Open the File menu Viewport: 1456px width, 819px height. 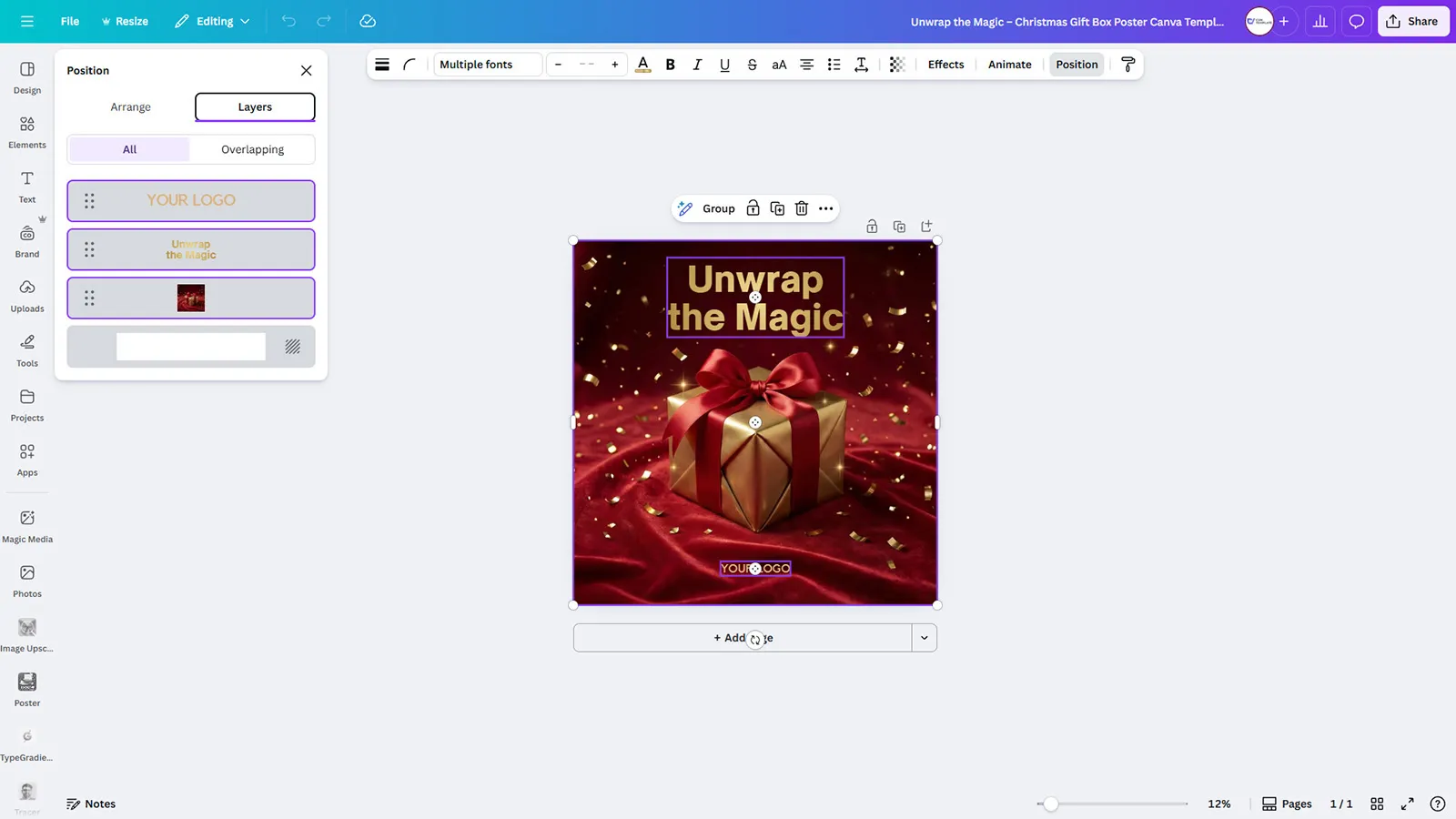click(x=69, y=20)
